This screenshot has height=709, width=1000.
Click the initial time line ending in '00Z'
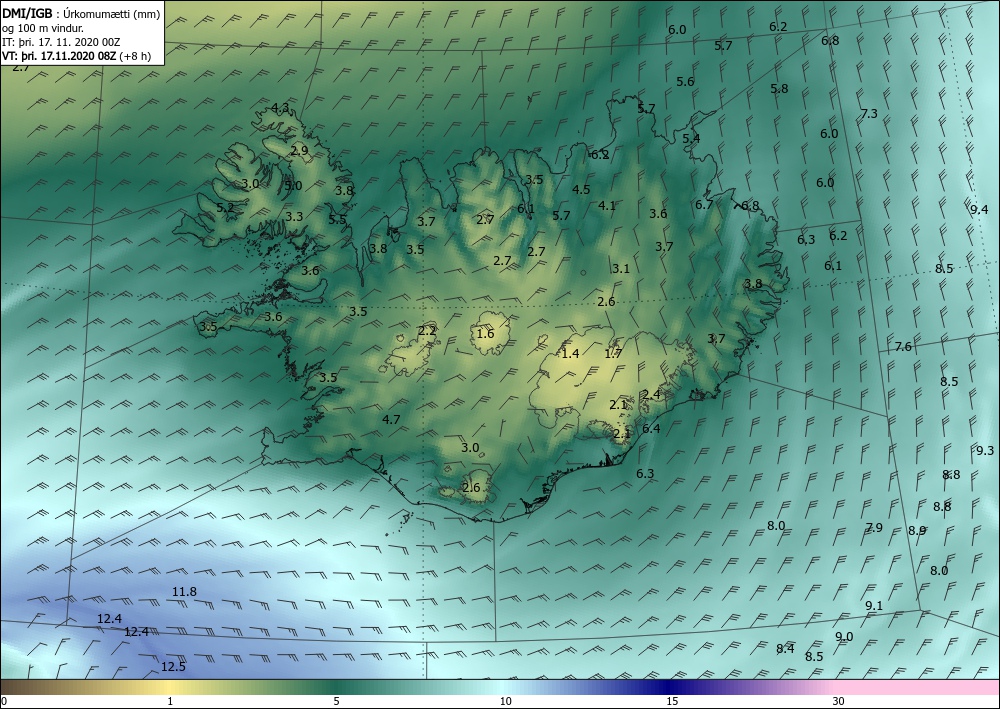tap(62, 42)
